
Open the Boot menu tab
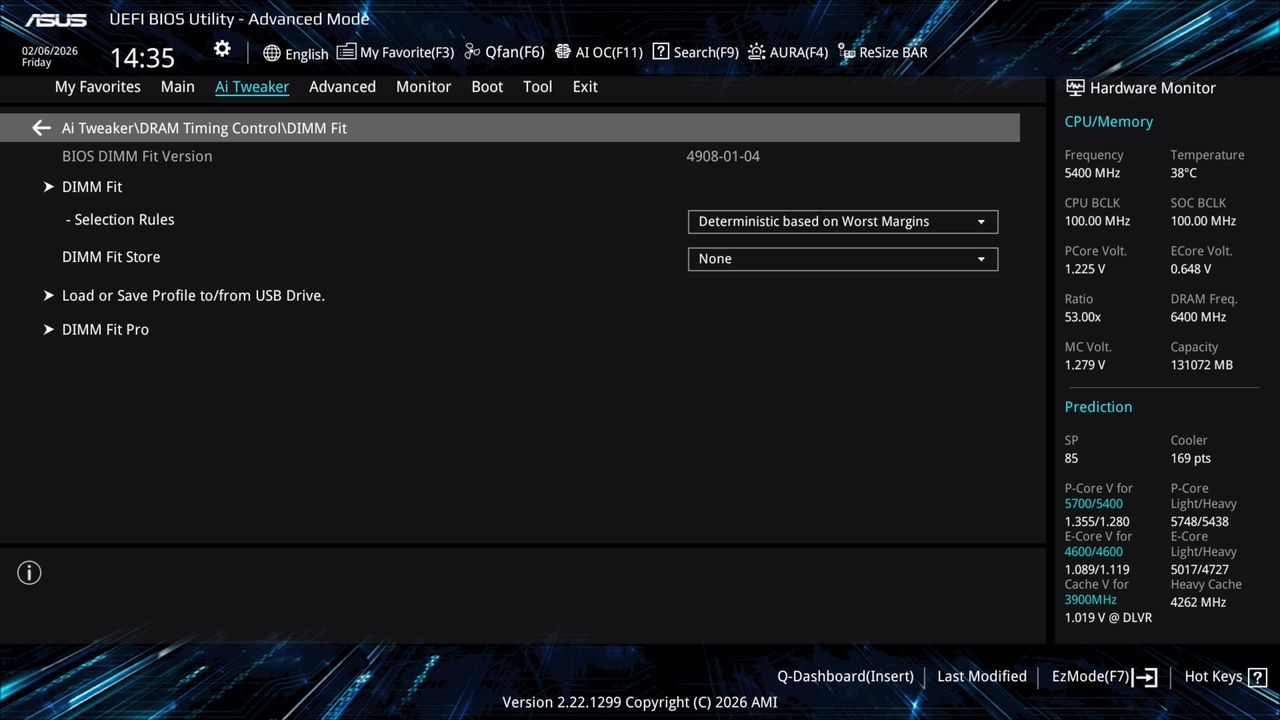pos(487,87)
